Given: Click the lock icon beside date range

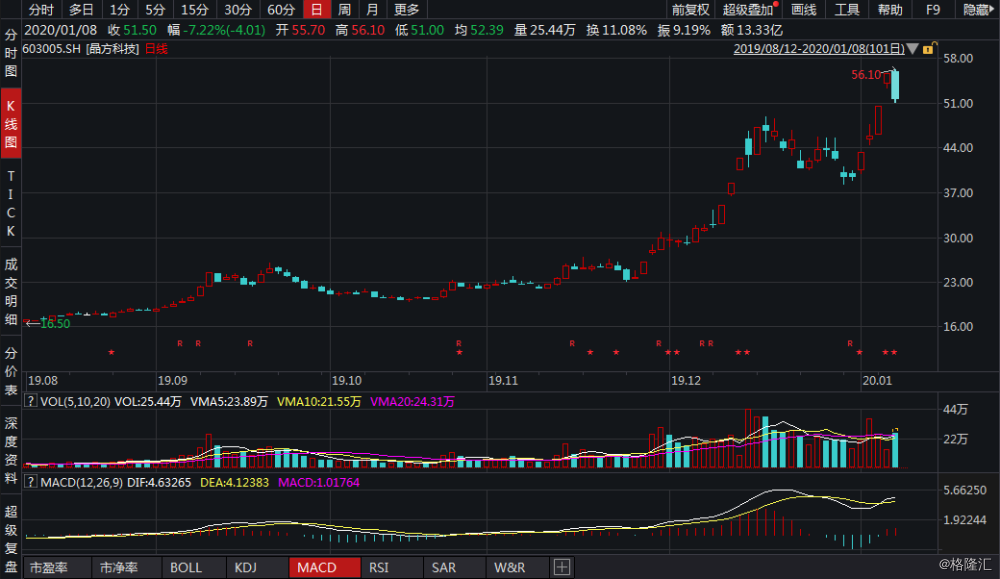Looking at the screenshot, I should 929,48.
